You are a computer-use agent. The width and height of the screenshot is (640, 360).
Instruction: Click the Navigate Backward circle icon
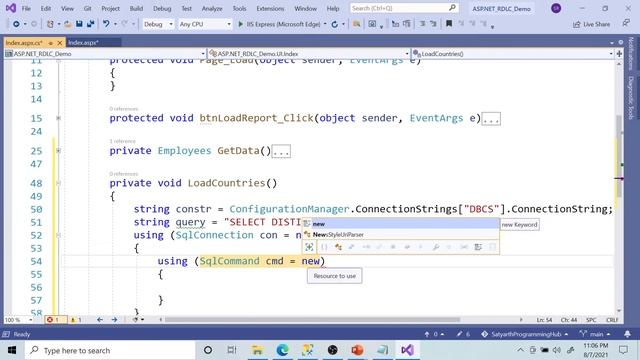click(x=16, y=24)
